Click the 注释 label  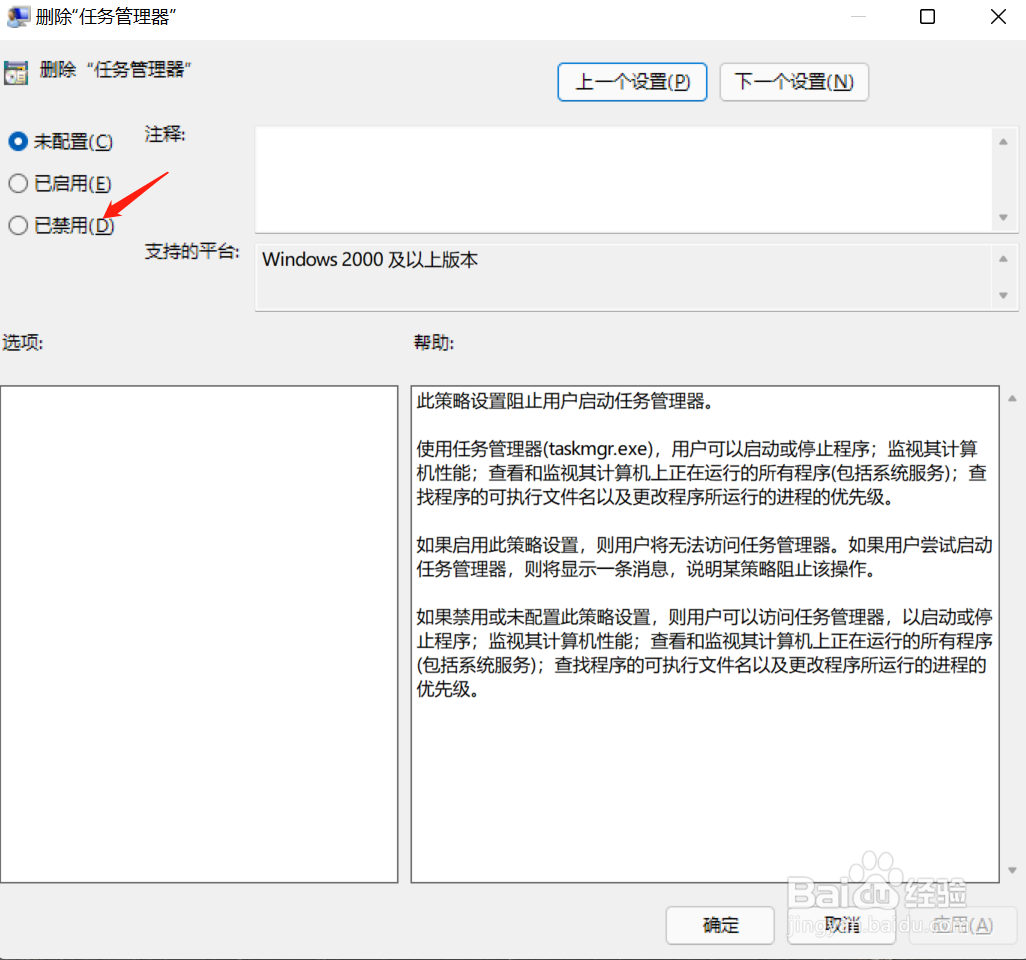pos(165,134)
